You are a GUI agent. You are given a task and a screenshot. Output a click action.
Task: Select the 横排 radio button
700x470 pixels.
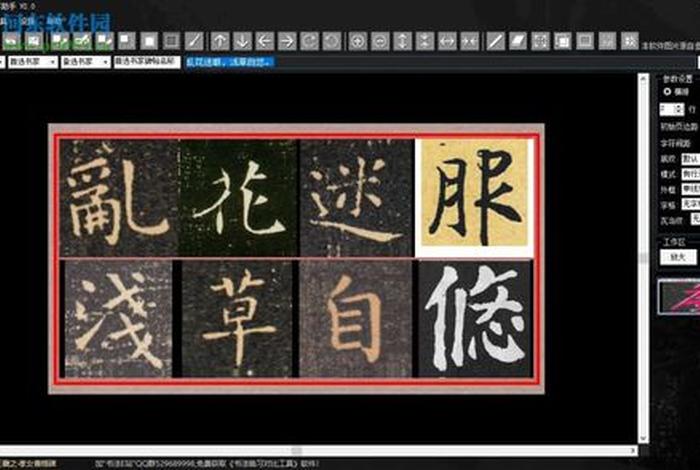(x=667, y=92)
